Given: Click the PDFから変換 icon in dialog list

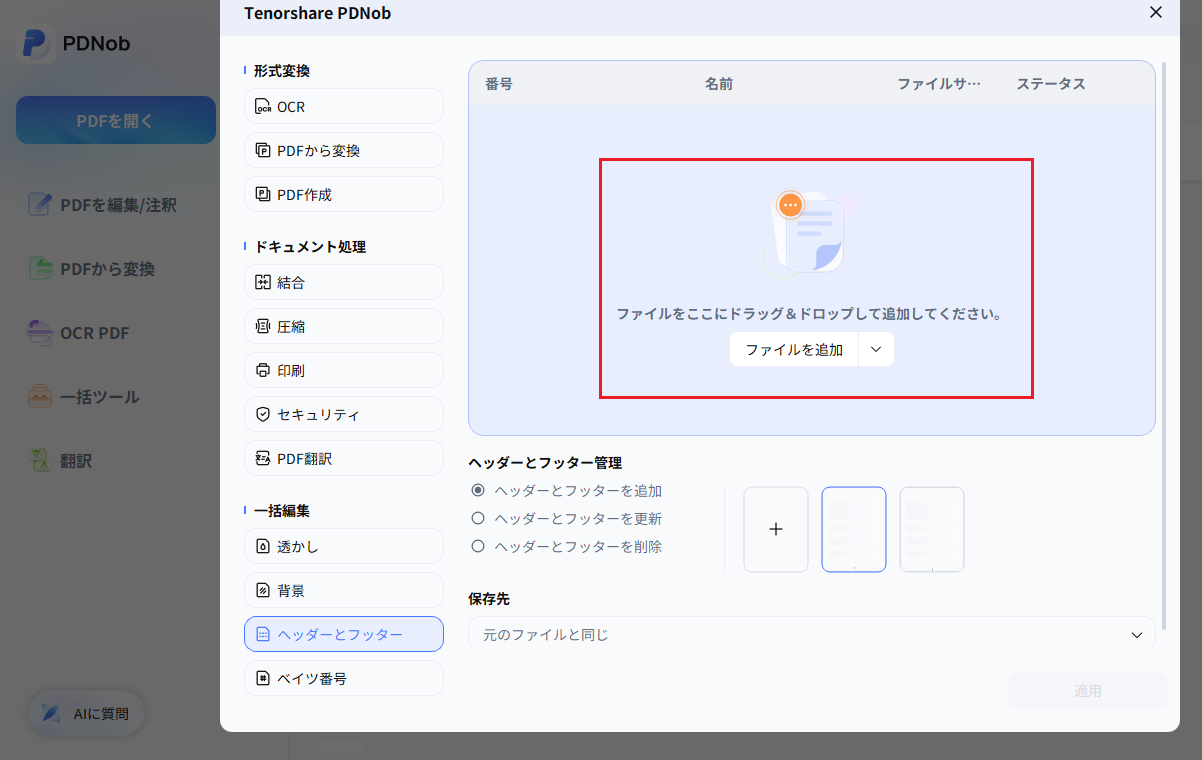Looking at the screenshot, I should pyautogui.click(x=263, y=151).
